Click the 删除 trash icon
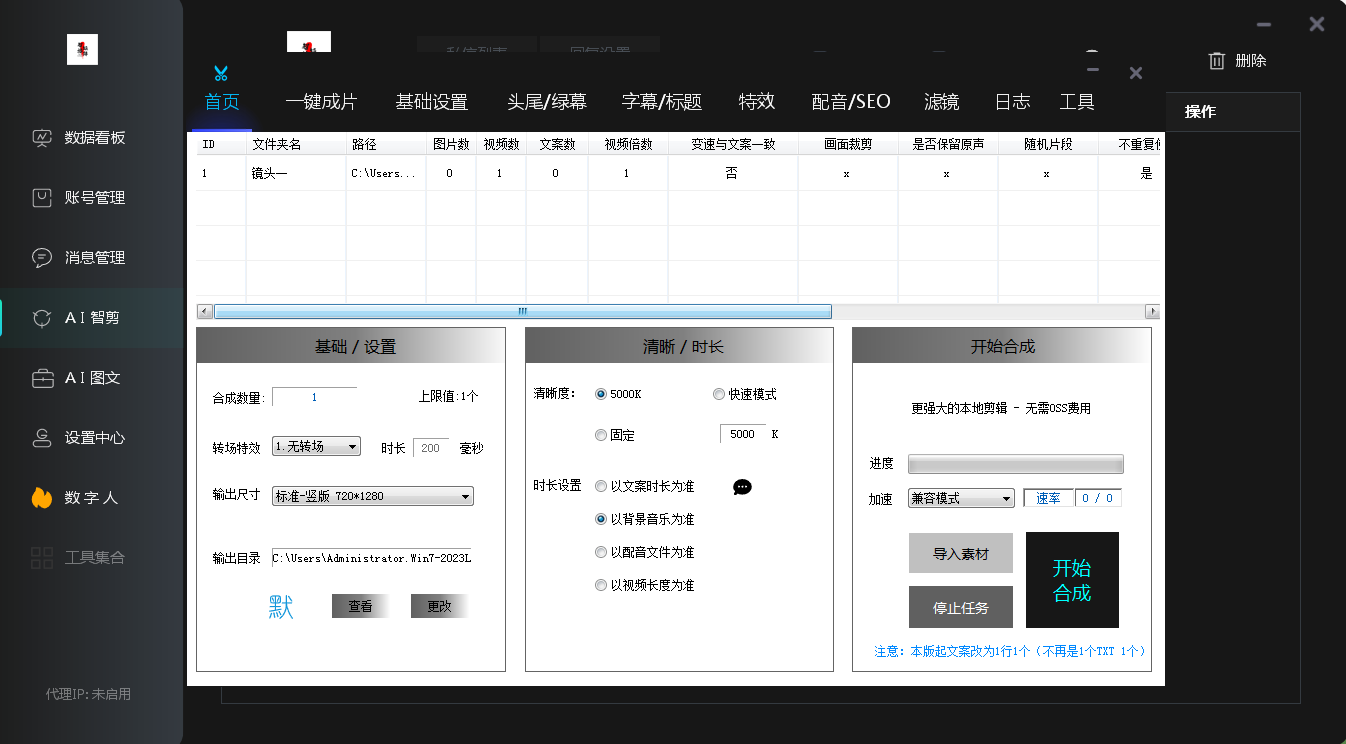1346x744 pixels. coord(1217,61)
